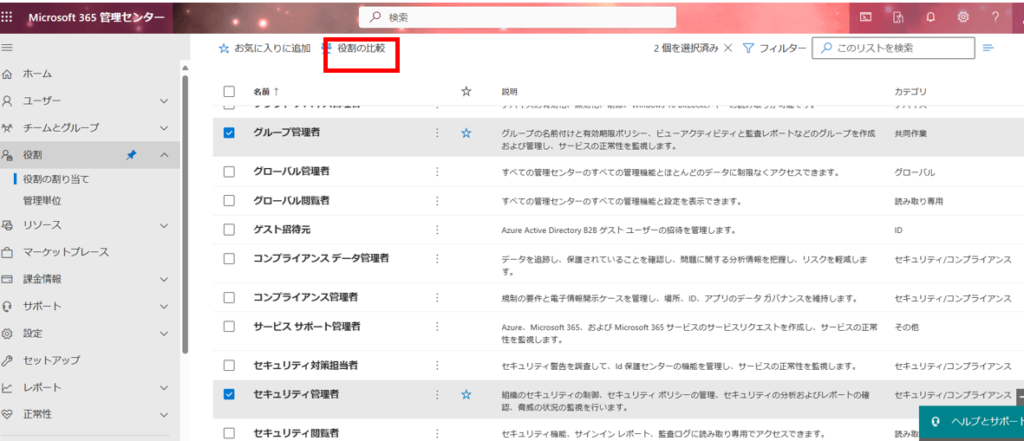Viewport: 1024px width, 441px height.
Task: Open more options for ゲスト招待元 row
Action: 437,229
